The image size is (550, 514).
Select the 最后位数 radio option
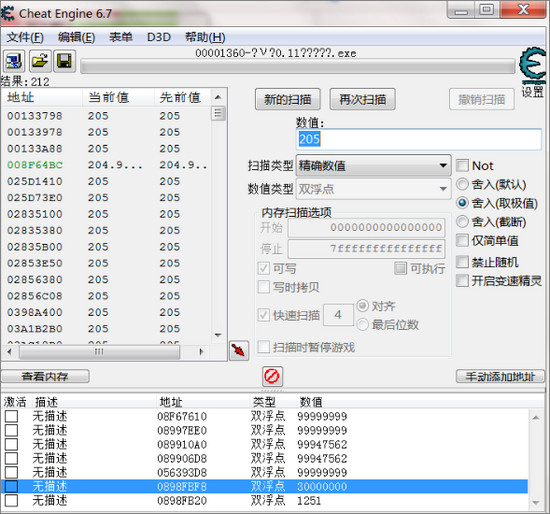point(363,325)
